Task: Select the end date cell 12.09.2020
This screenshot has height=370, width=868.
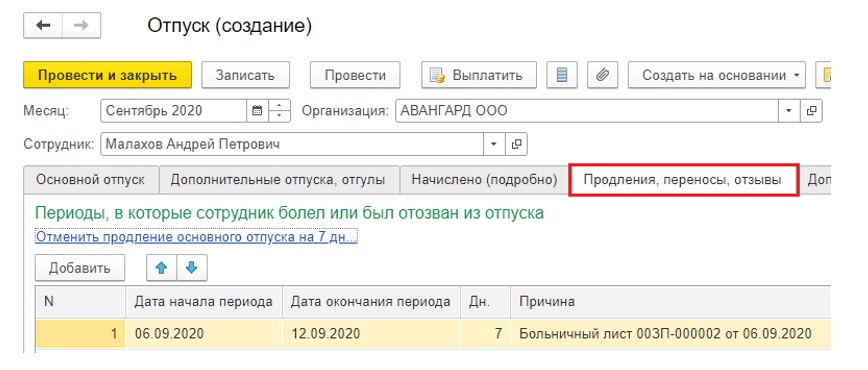Action: (371, 334)
